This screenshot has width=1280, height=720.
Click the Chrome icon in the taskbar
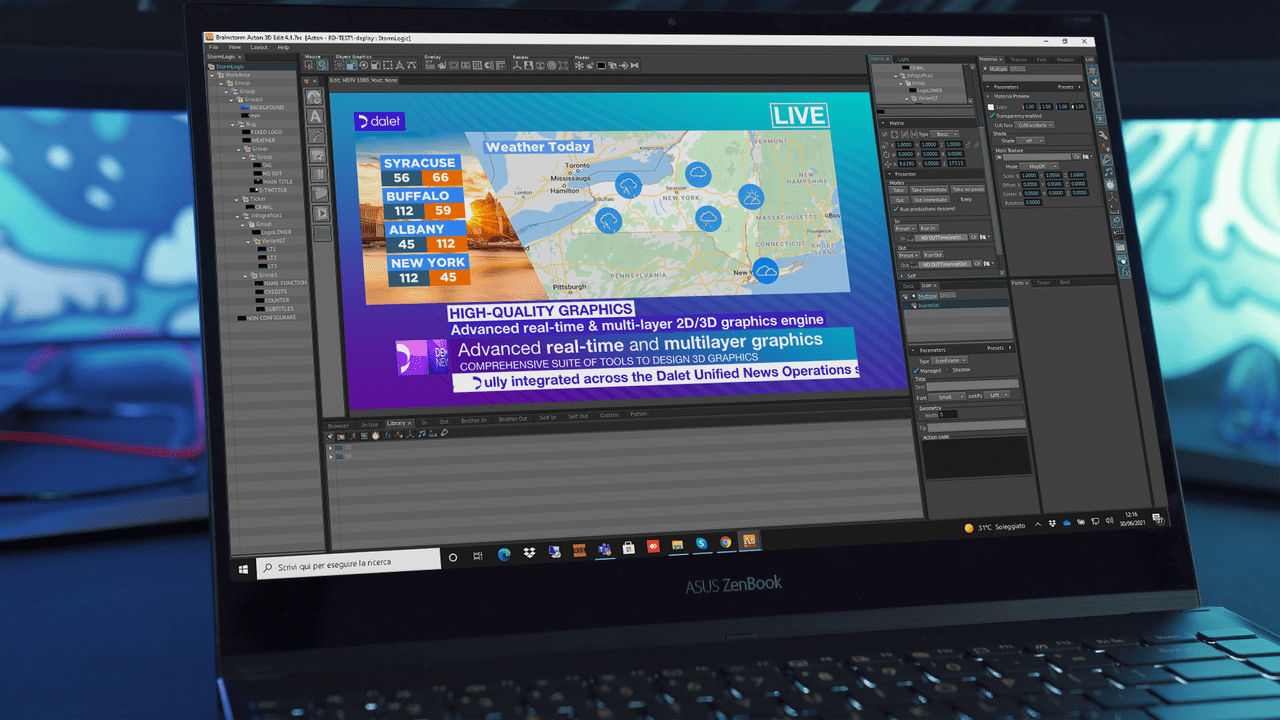point(725,543)
